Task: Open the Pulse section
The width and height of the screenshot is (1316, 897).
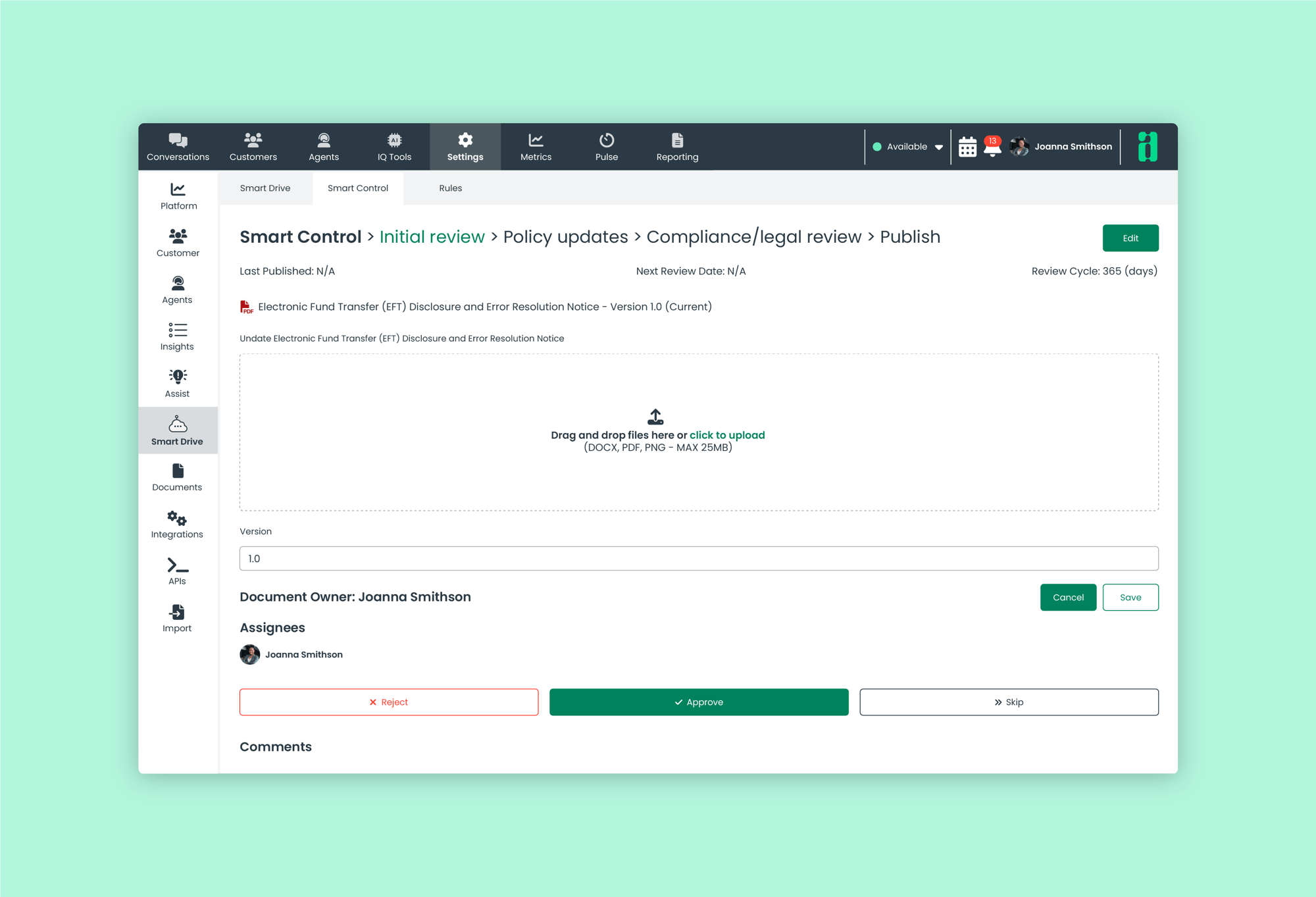Action: click(x=607, y=147)
